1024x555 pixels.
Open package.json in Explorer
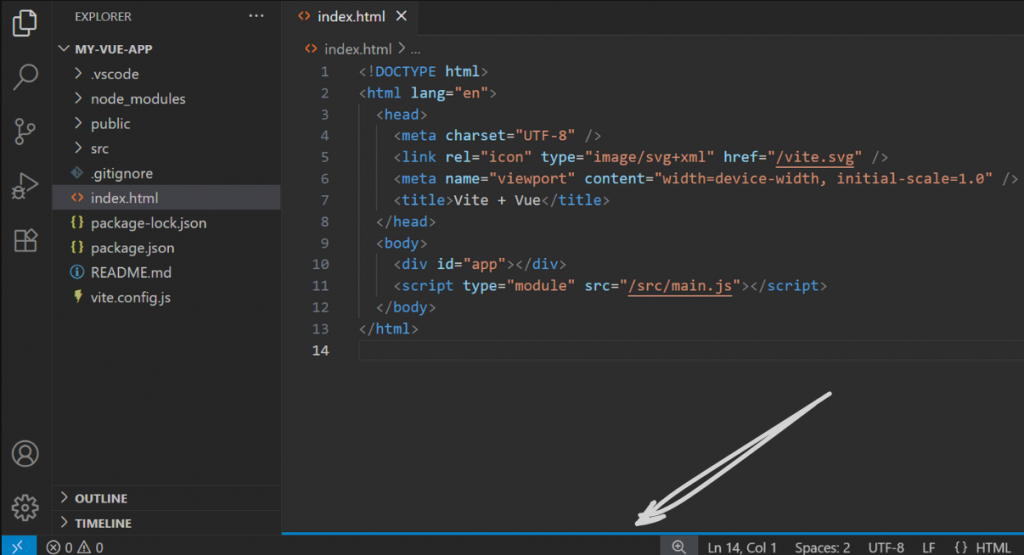[133, 248]
